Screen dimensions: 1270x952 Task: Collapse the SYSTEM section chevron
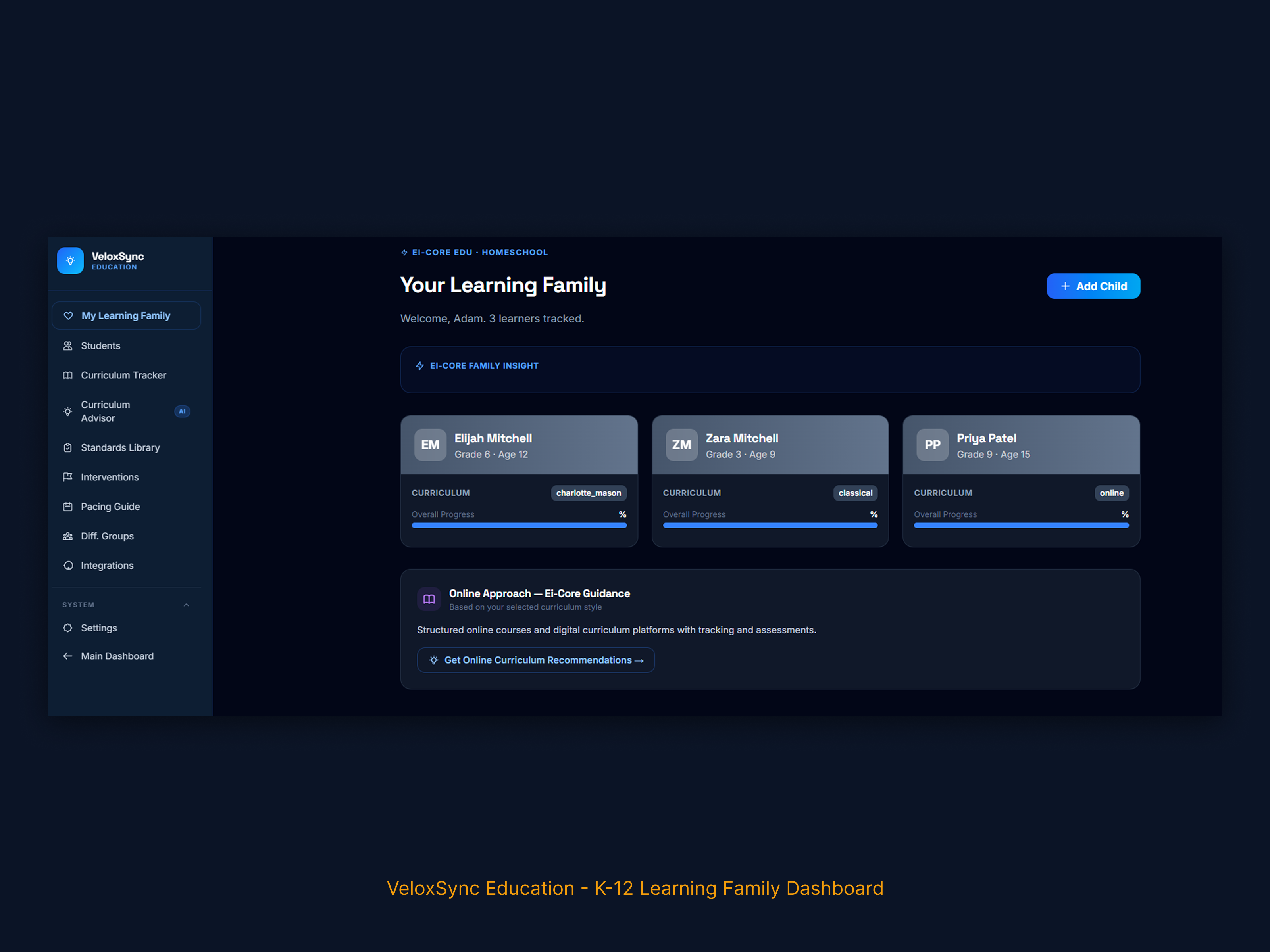coord(186,605)
